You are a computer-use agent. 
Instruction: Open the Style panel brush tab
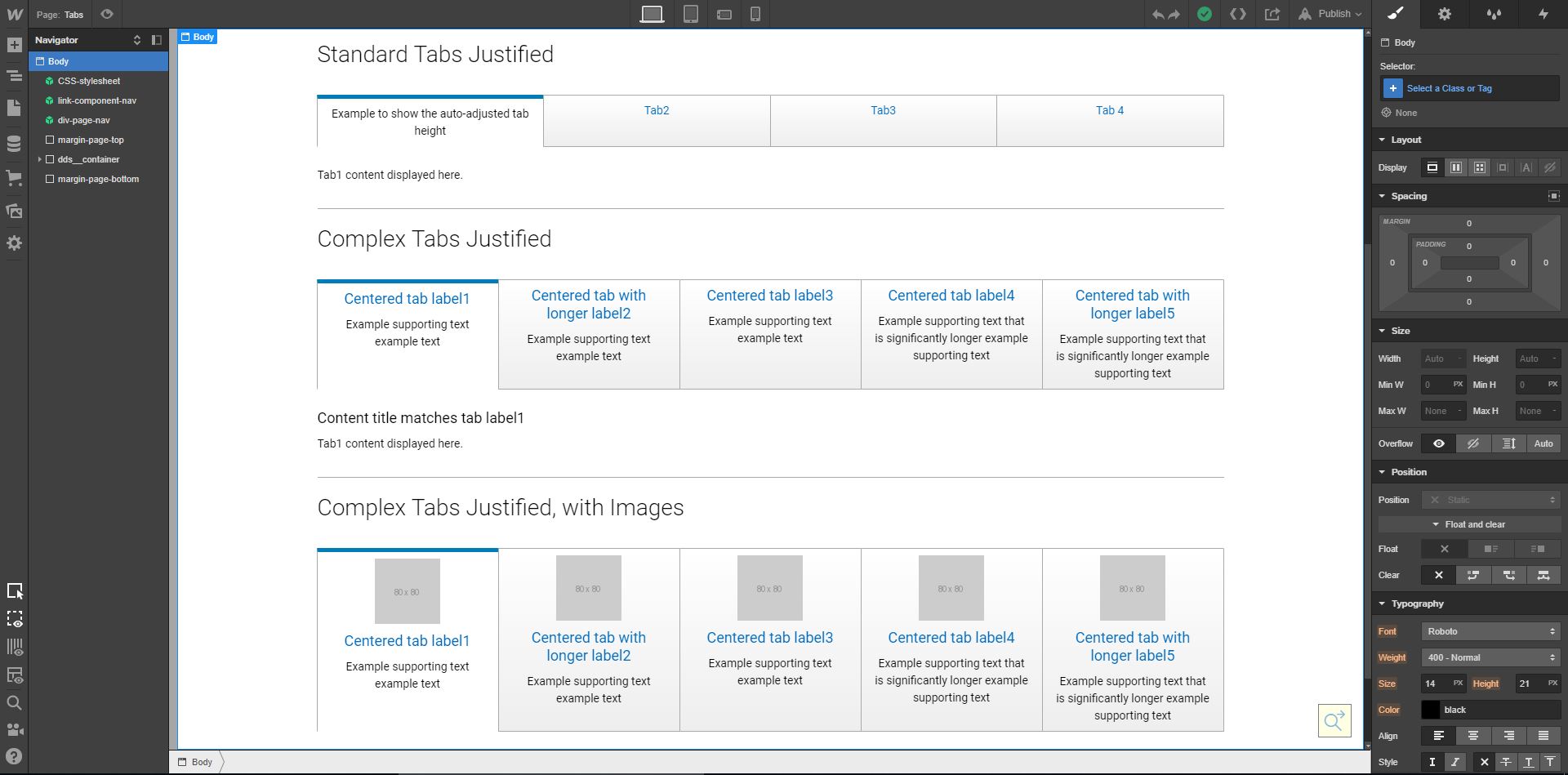coord(1396,14)
